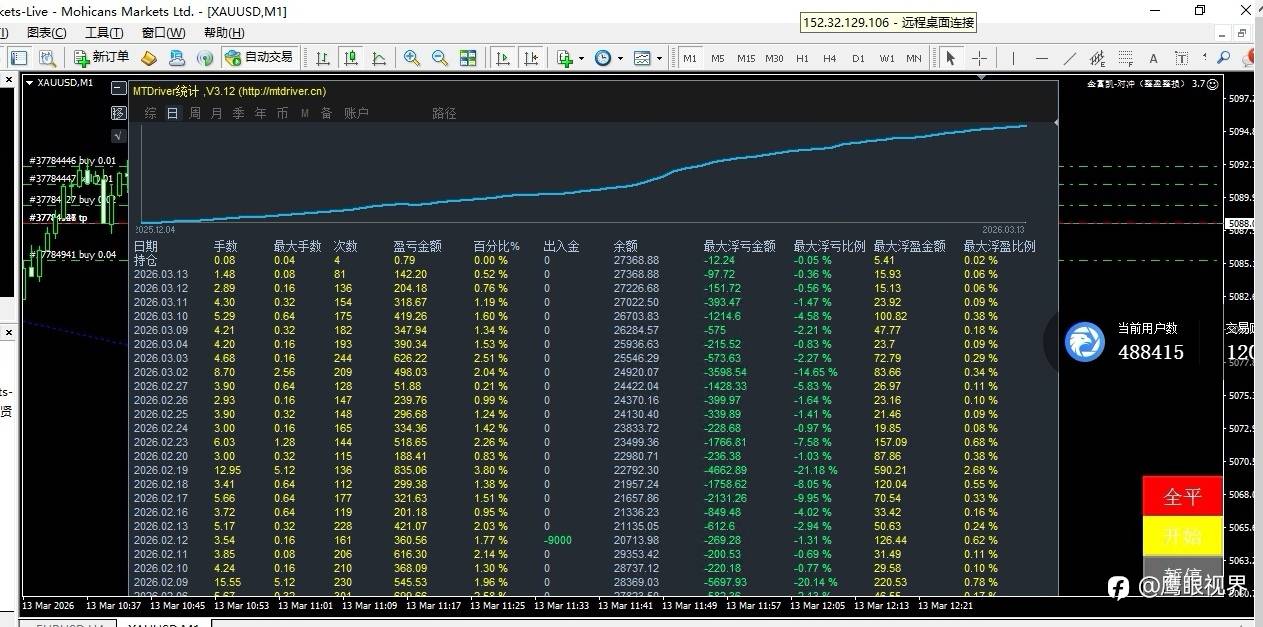
Task: Select the trendline drawing tool
Action: tap(1070, 58)
